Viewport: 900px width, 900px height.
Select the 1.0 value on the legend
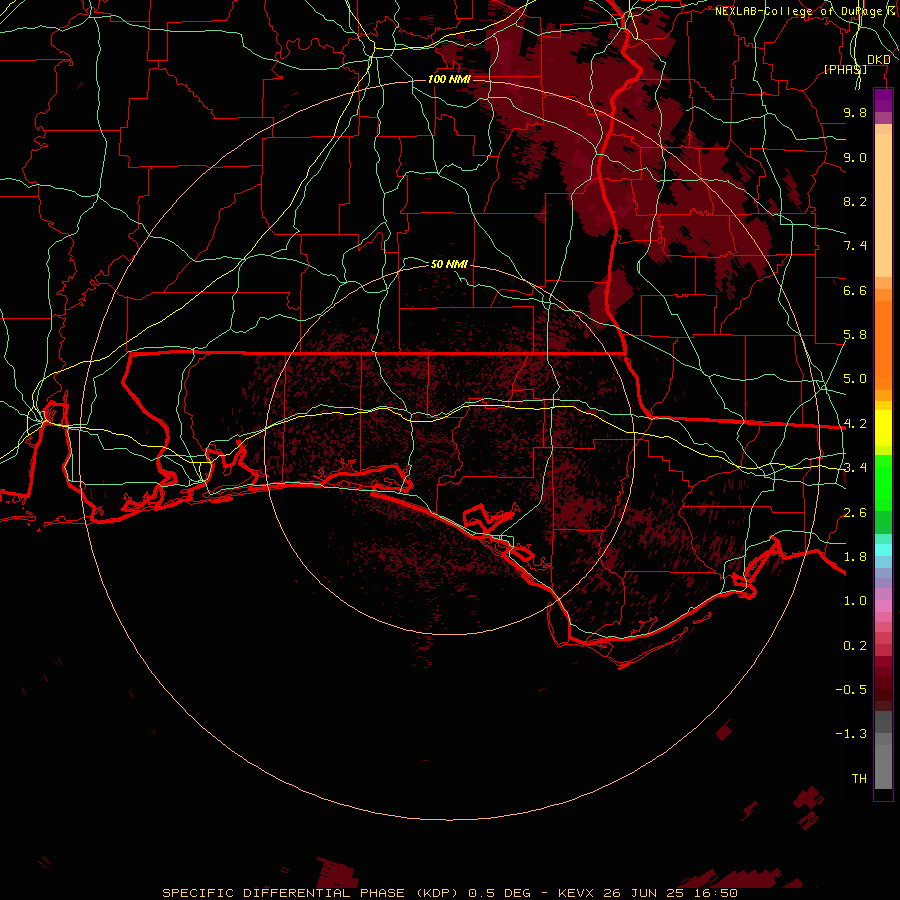coord(855,601)
